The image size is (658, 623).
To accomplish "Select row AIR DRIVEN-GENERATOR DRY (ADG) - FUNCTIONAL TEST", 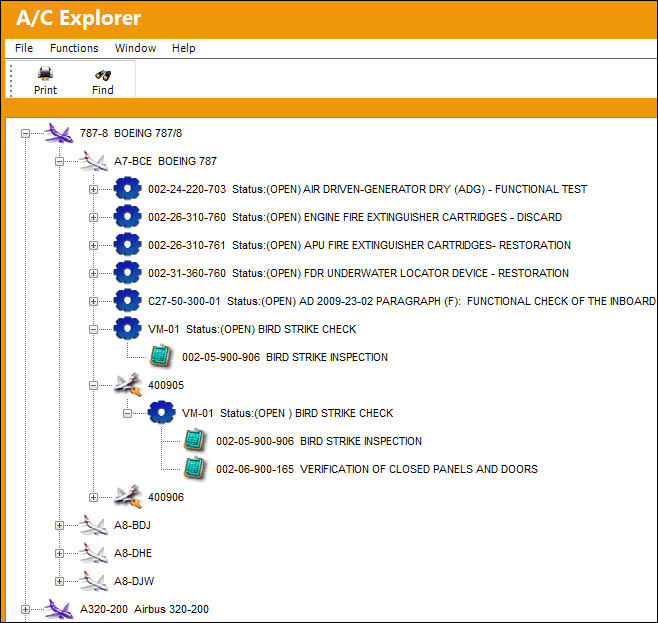I will (367, 189).
